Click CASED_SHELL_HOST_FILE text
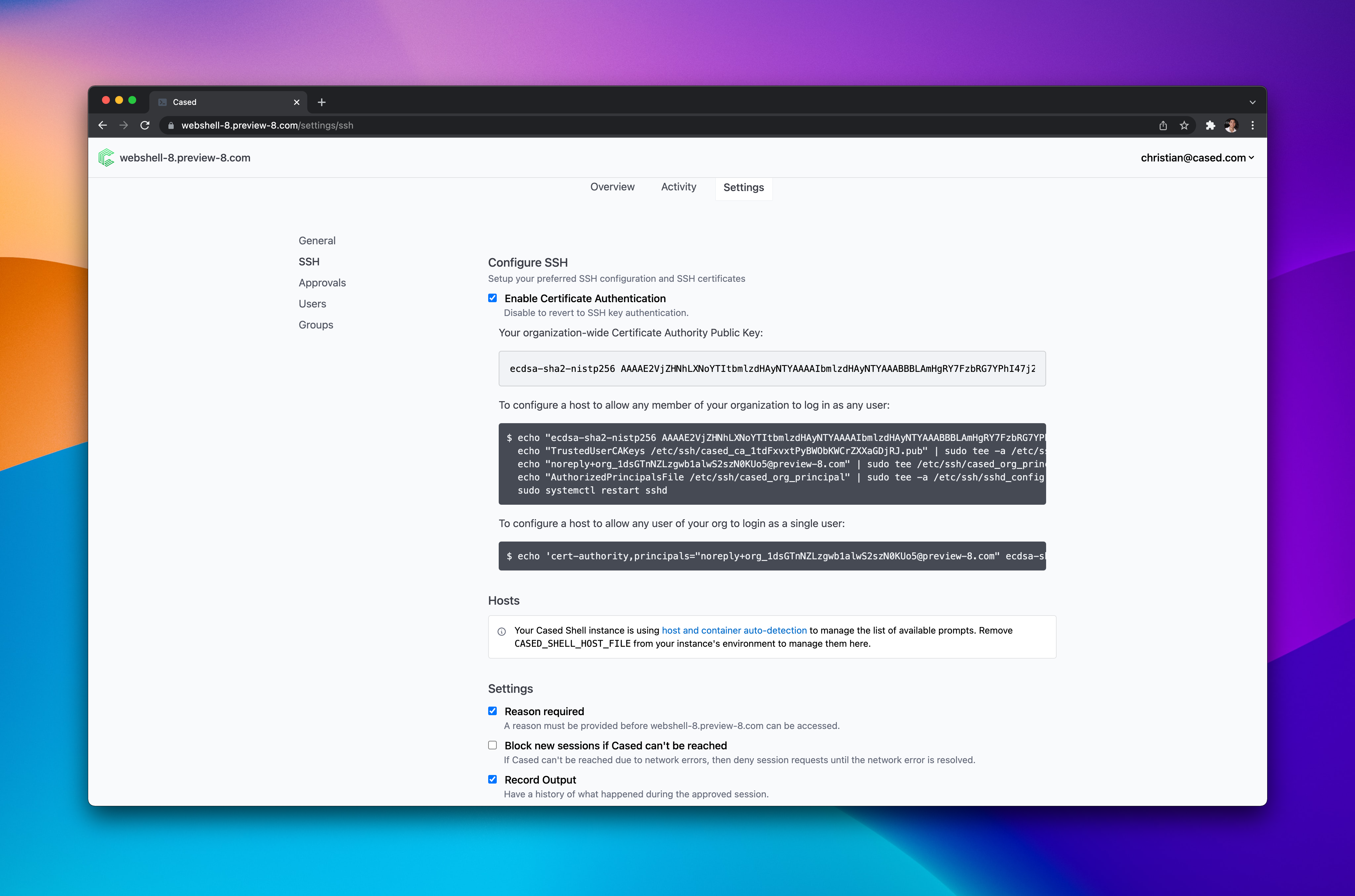1355x896 pixels. point(572,644)
